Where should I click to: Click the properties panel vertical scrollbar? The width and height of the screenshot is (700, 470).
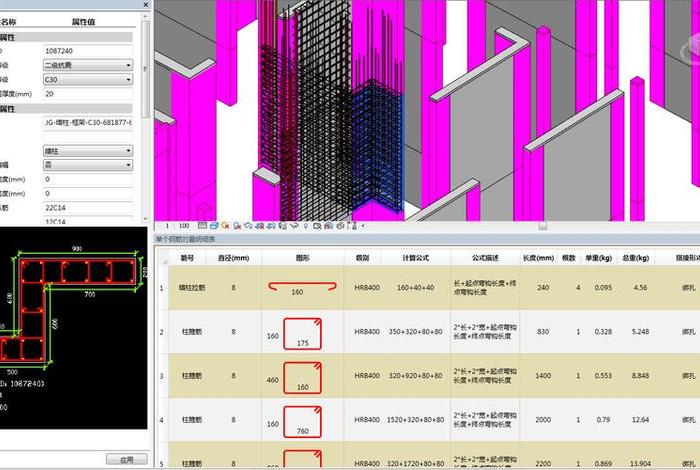(145, 69)
